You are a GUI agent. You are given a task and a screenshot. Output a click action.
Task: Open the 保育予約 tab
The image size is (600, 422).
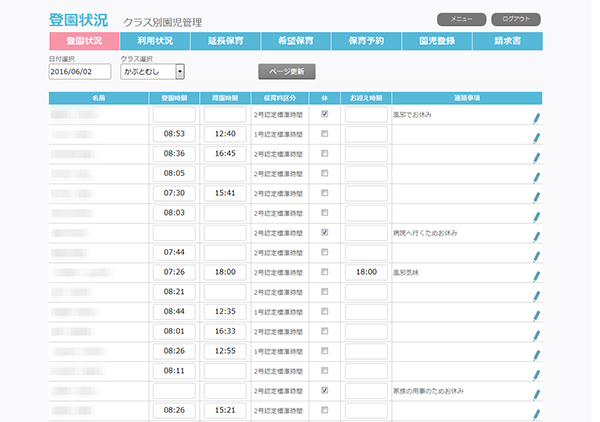(366, 41)
